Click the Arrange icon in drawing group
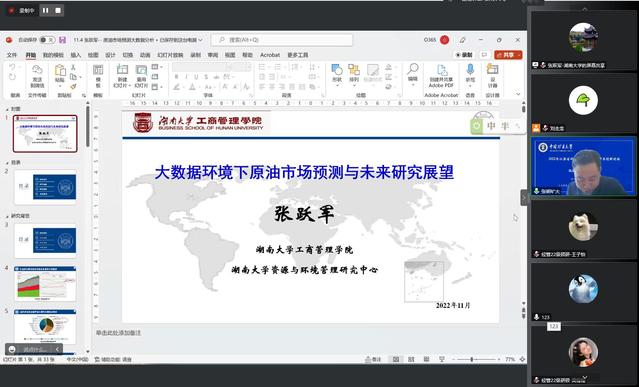Screen dimensions: 639x387 click(354, 70)
